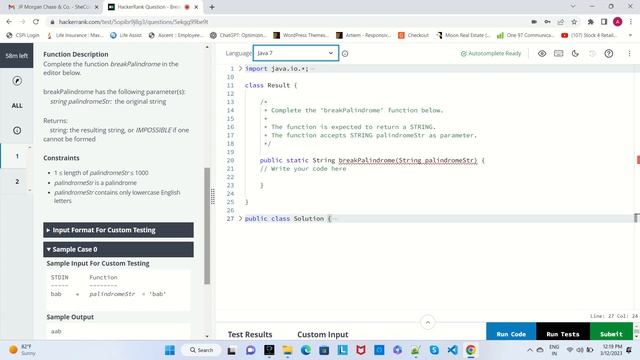Open the editor visibility eye icon
This screenshot has height=360, width=640.
point(542,53)
